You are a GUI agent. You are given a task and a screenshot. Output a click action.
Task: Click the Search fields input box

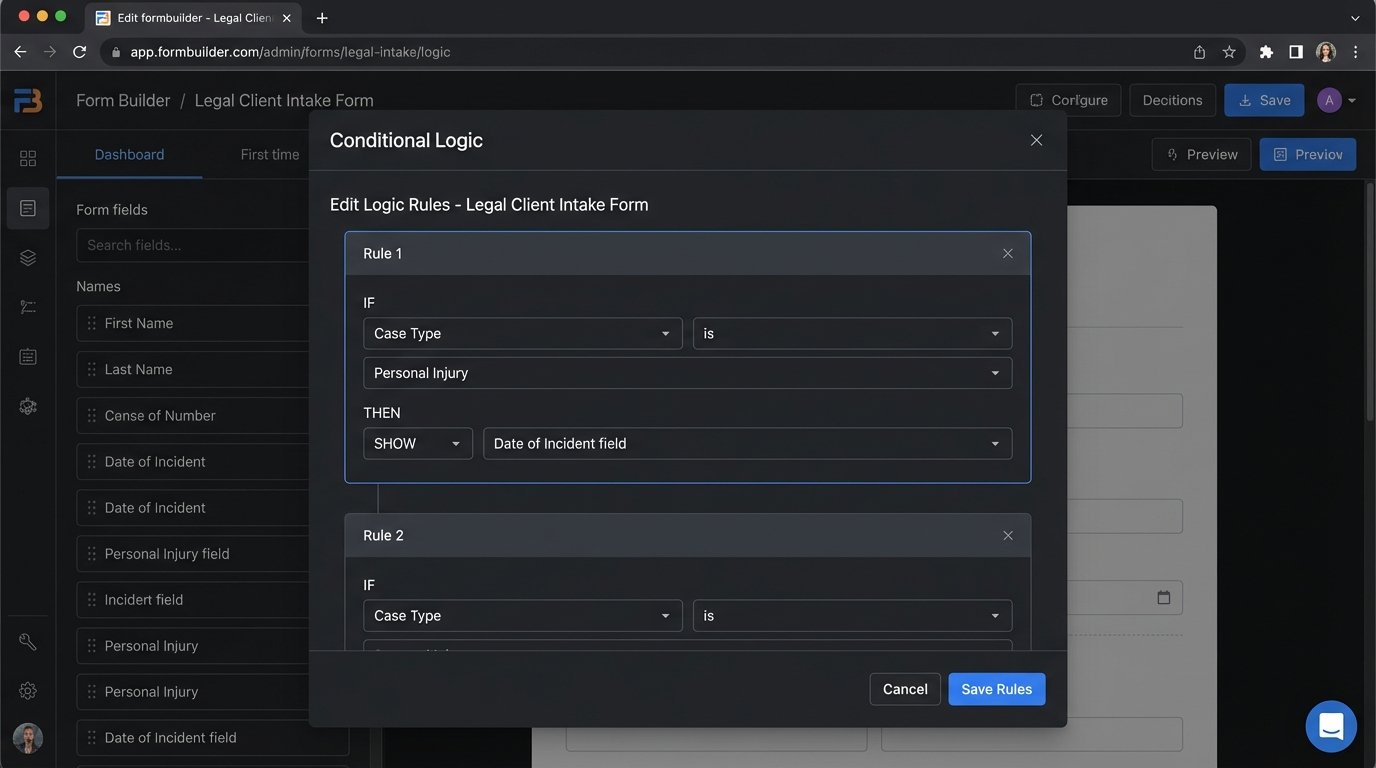click(x=193, y=245)
